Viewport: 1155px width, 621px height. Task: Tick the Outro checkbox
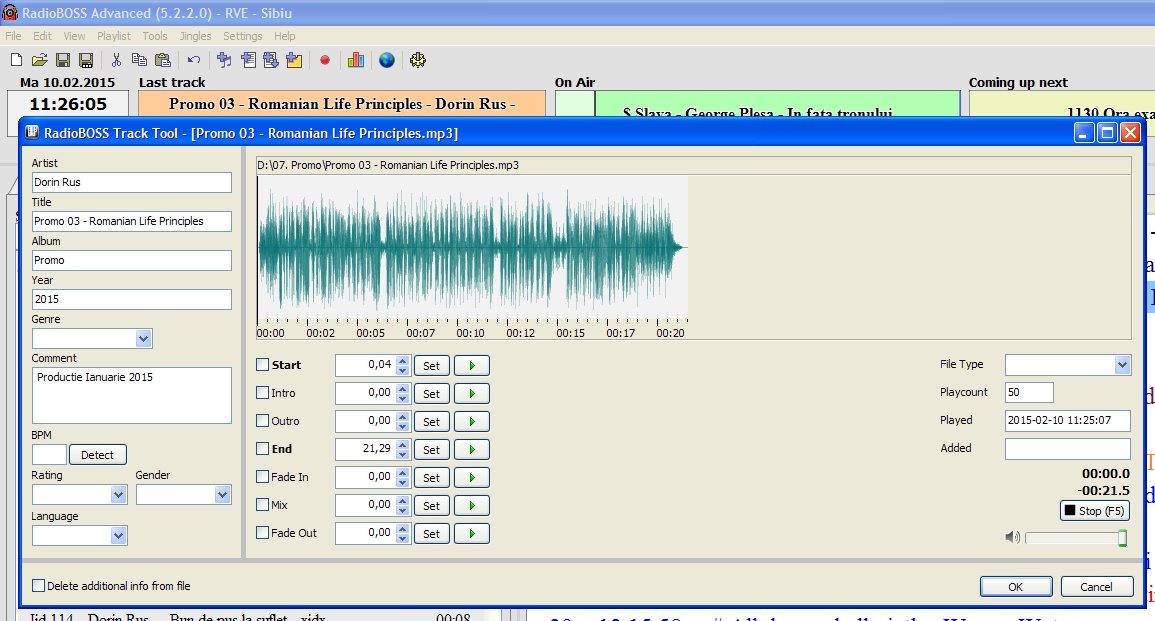click(262, 421)
